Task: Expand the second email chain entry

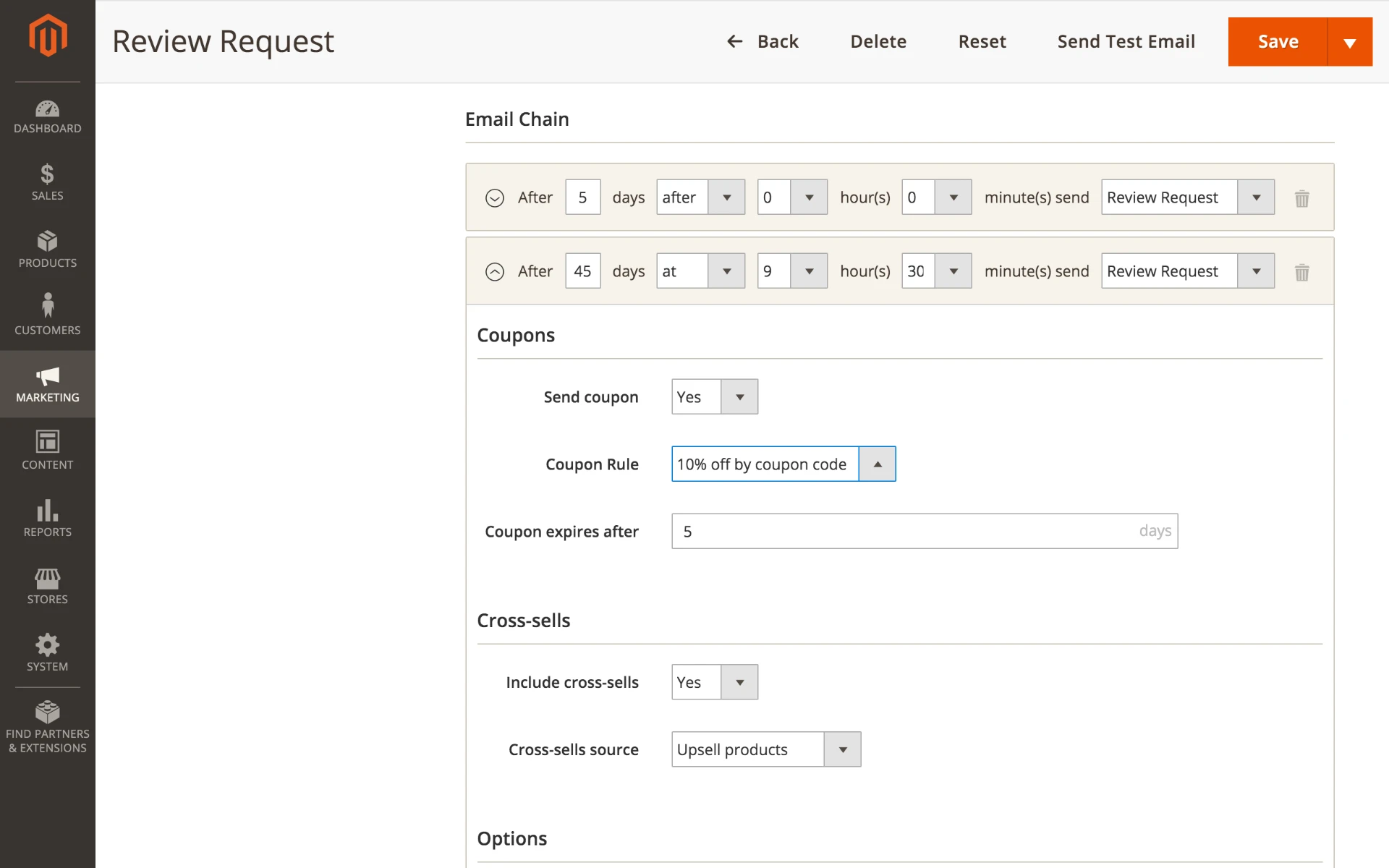Action: (x=495, y=271)
